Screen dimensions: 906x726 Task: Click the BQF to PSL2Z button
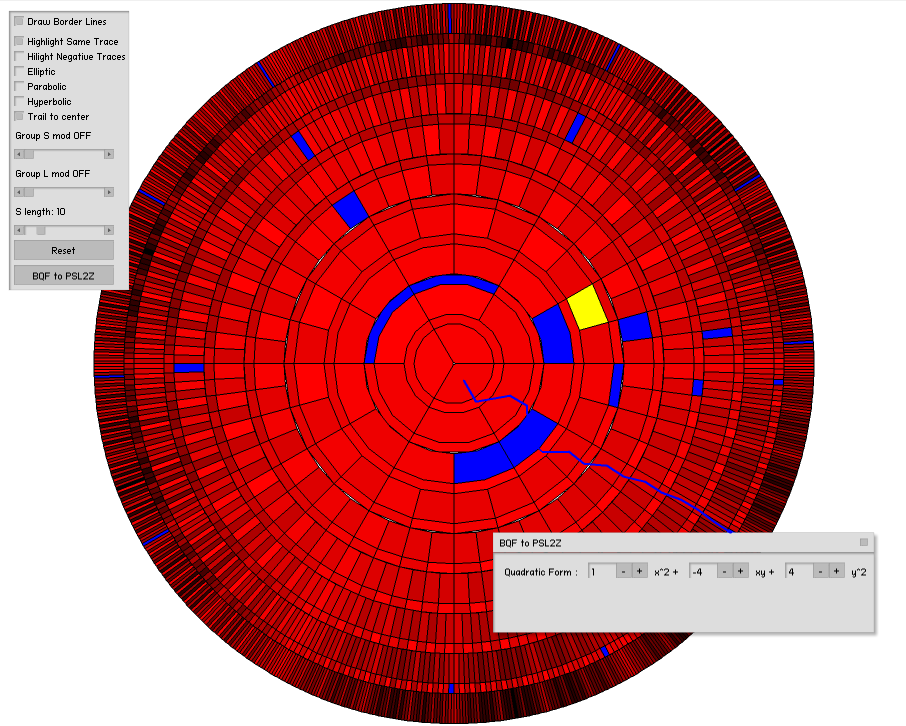tap(64, 274)
